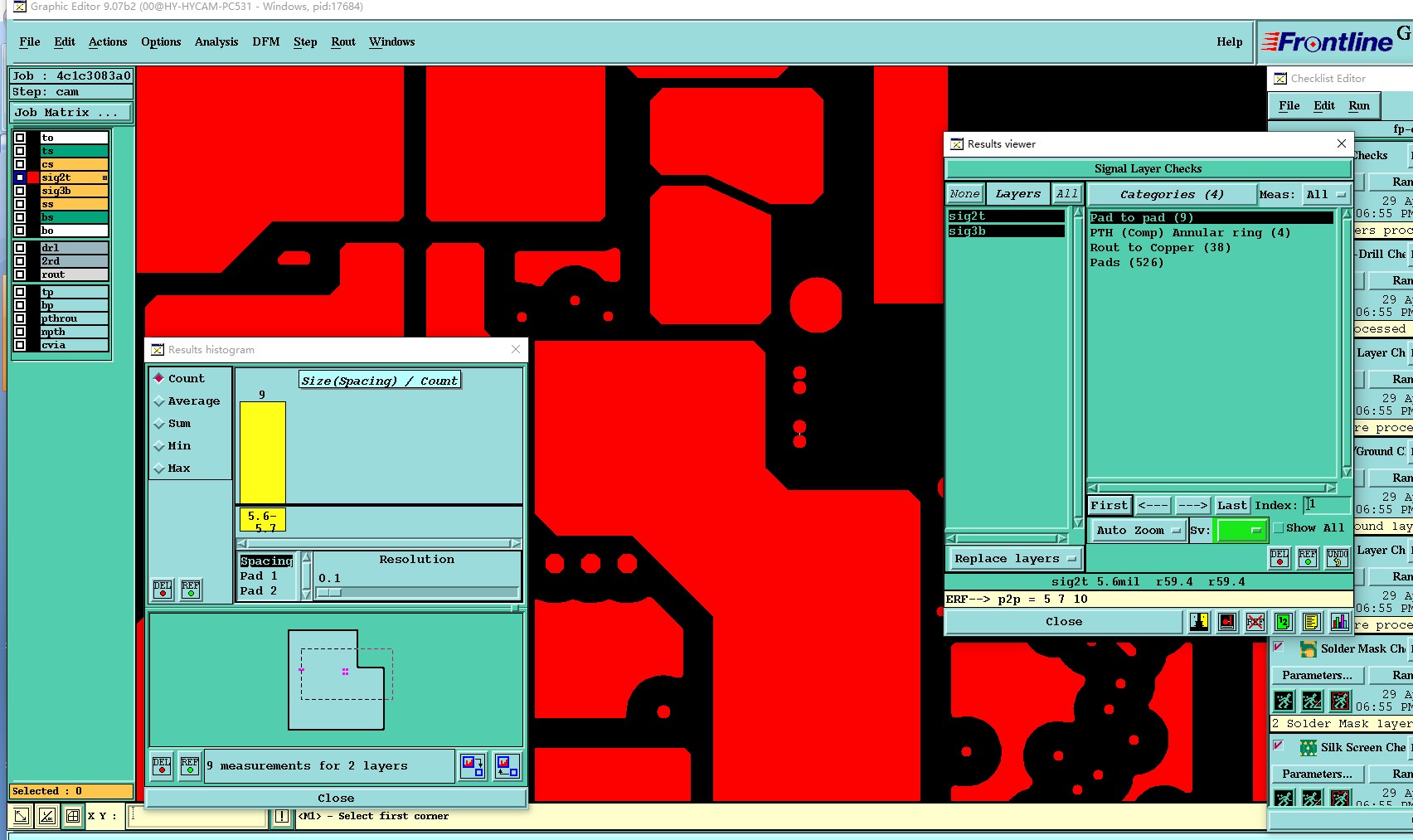
Task: Toggle the 'to' layer display checkbox
Action: [x=20, y=138]
